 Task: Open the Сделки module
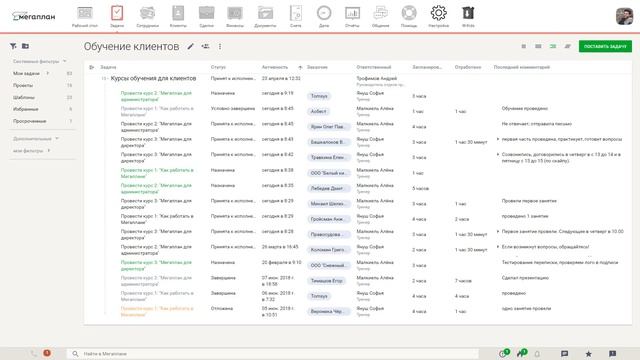tap(207, 16)
